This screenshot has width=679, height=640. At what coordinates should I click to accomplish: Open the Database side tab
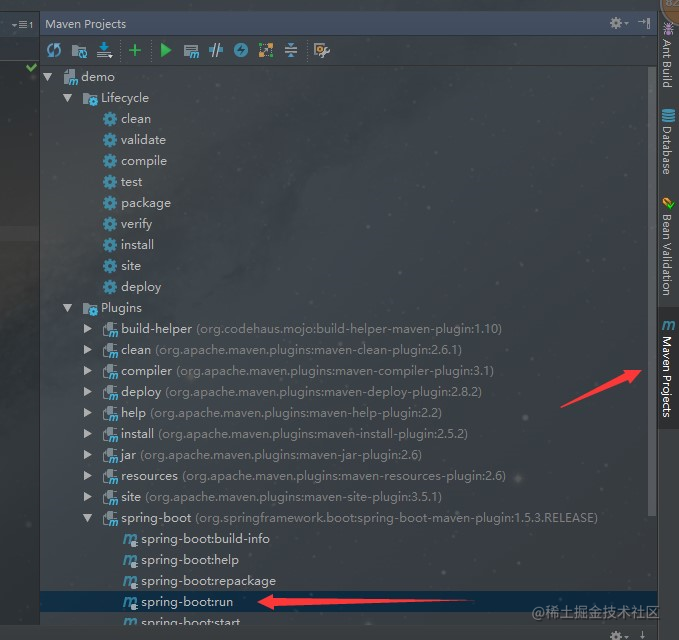click(667, 141)
